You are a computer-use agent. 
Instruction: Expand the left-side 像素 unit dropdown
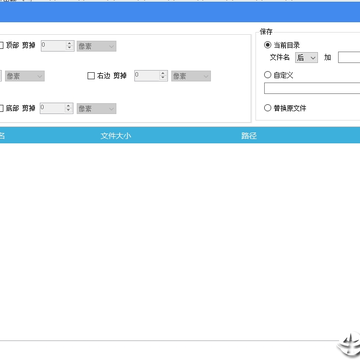point(25,76)
